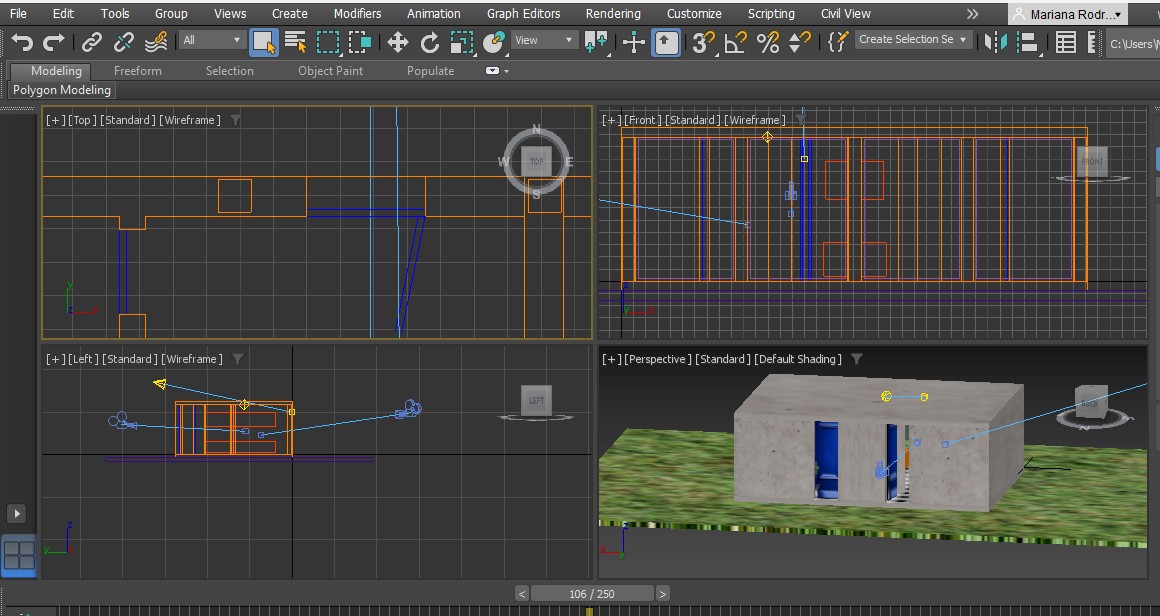Click the Redo arrow icon

54,41
